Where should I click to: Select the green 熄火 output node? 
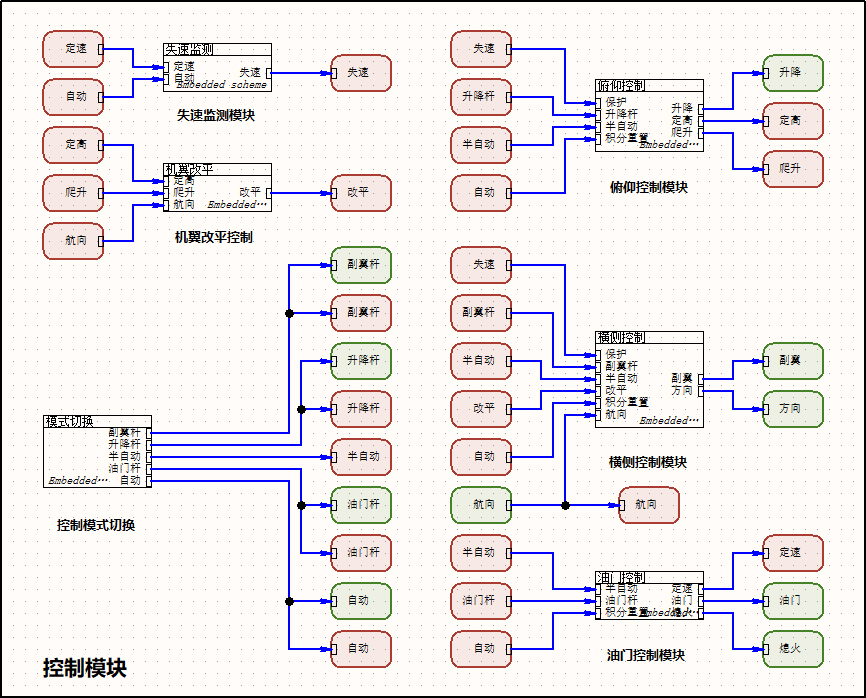point(793,649)
